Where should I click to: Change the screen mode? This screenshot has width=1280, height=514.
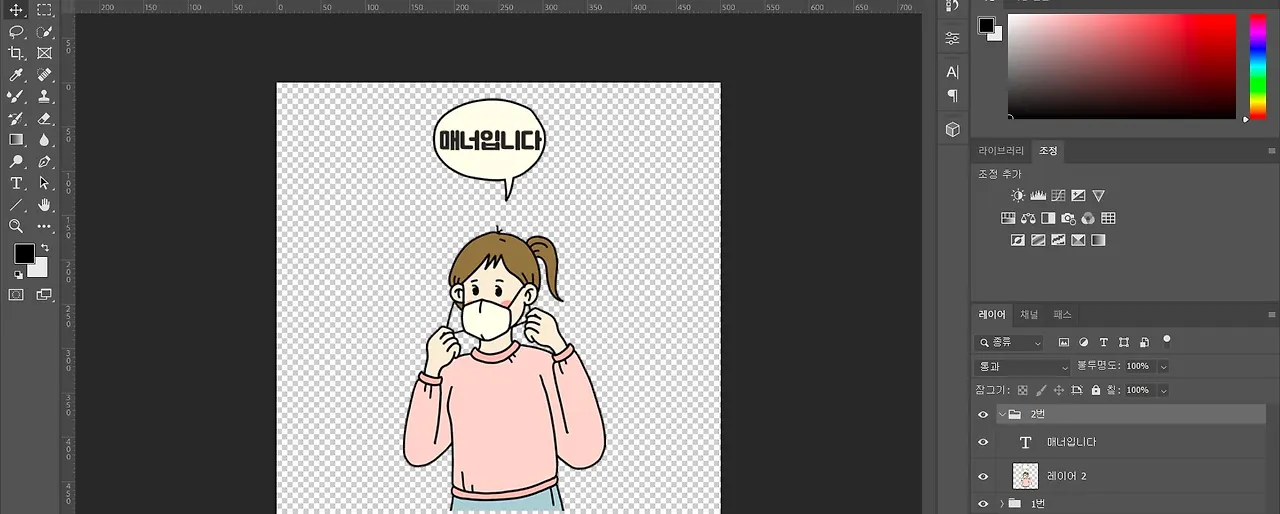click(44, 295)
